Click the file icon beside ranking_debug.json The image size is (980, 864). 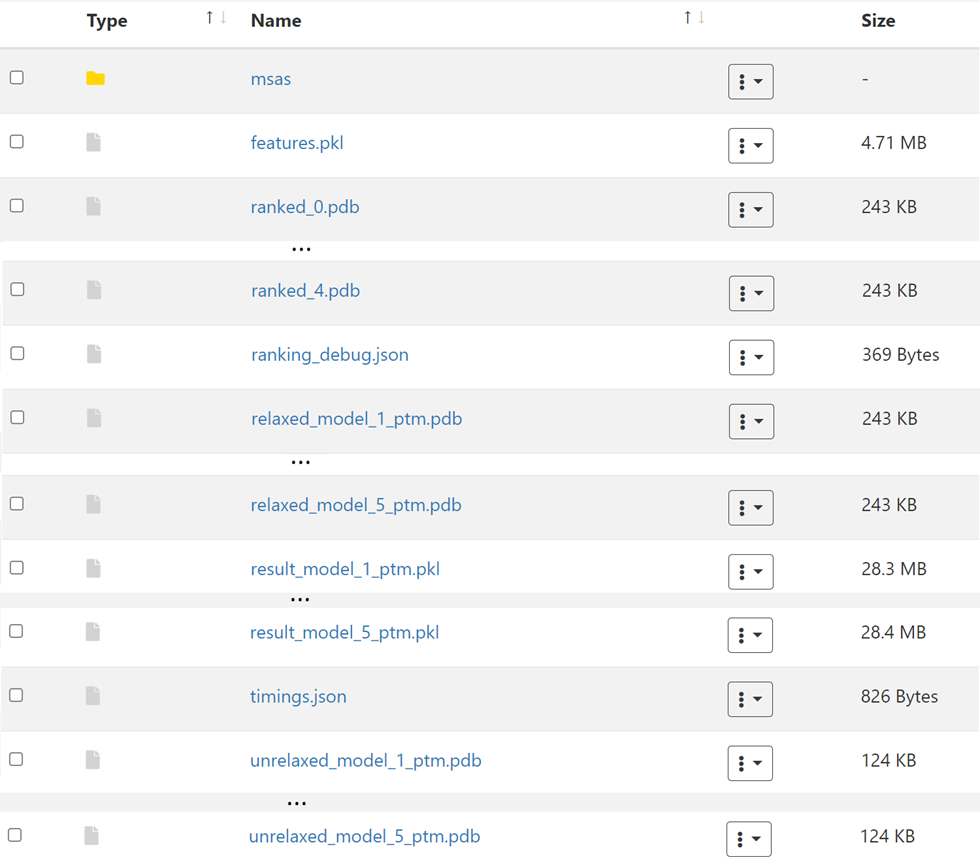[x=93, y=354]
